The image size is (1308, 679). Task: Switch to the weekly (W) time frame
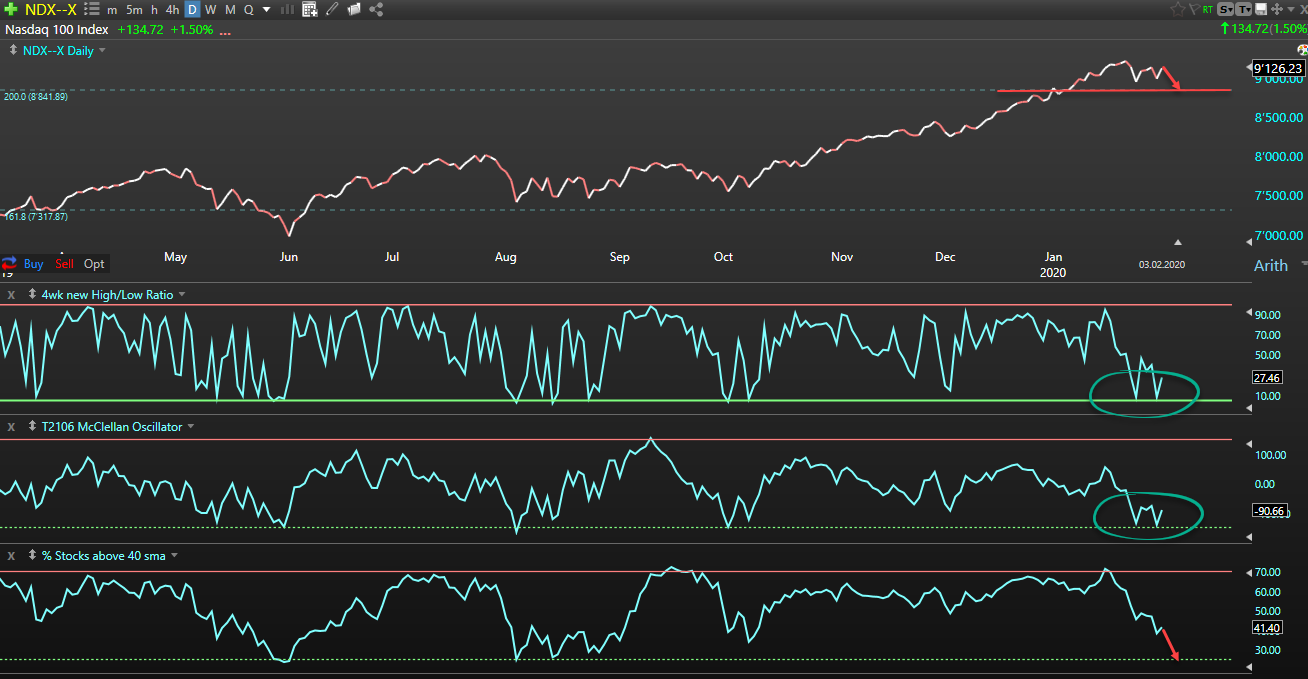(210, 9)
